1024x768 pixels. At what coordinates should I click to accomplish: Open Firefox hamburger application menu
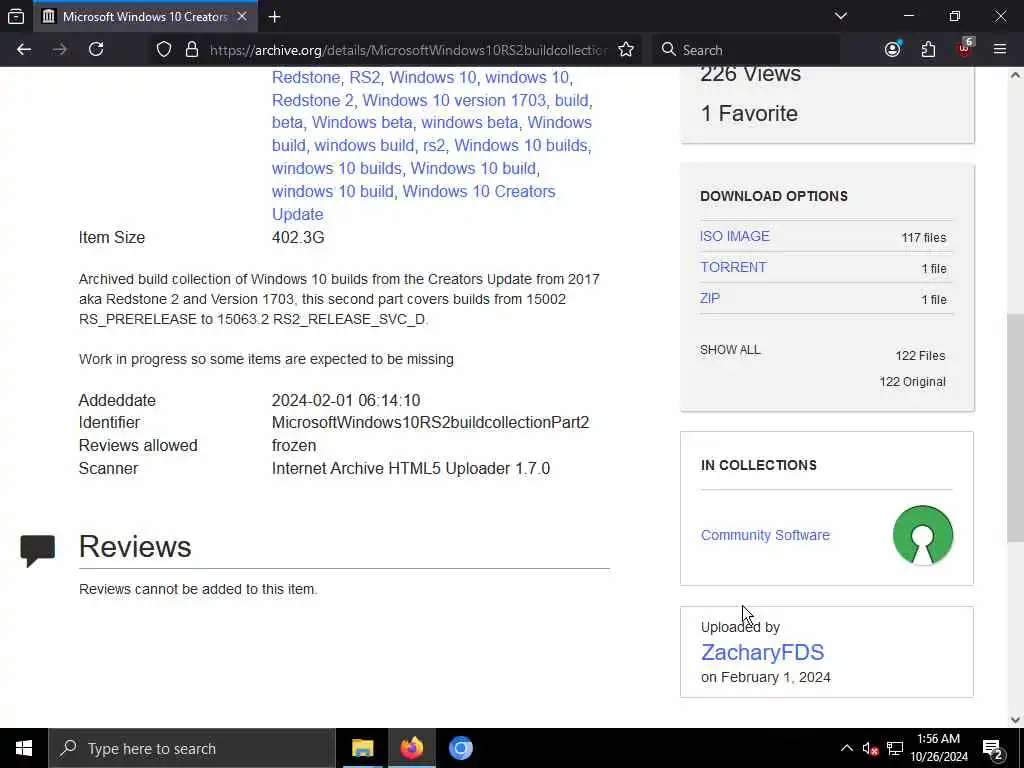1000,50
